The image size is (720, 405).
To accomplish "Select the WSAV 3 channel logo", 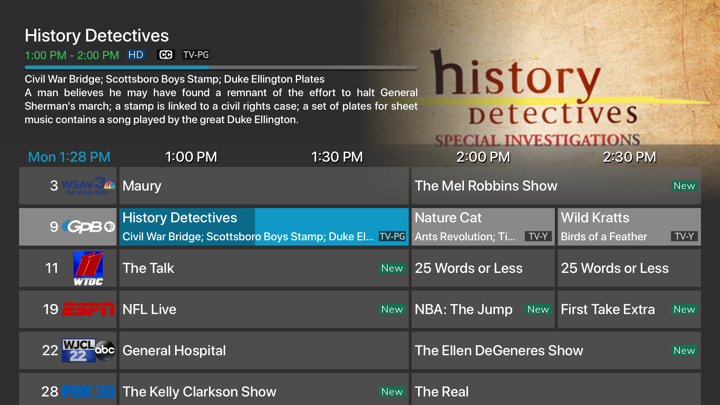I will click(x=88, y=186).
